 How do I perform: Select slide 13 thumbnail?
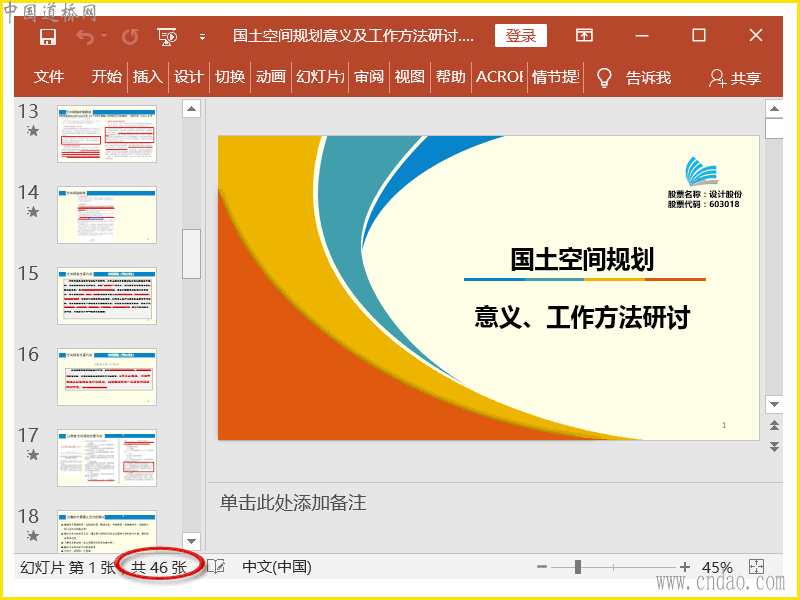click(107, 134)
